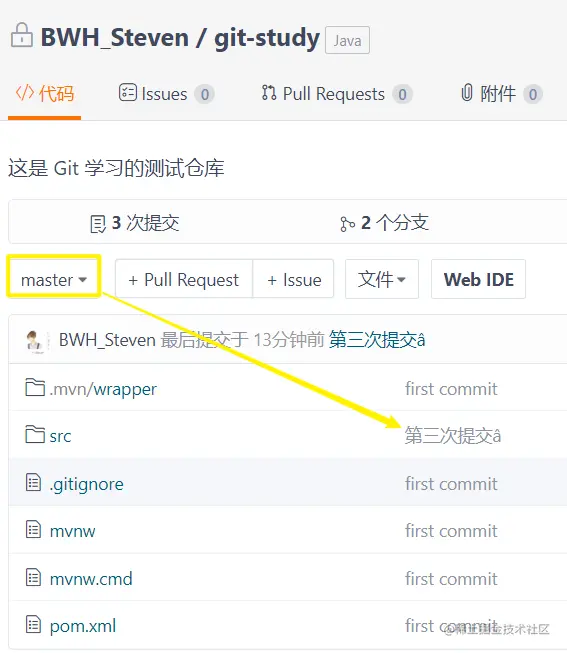Click the Java language tag

(x=347, y=40)
